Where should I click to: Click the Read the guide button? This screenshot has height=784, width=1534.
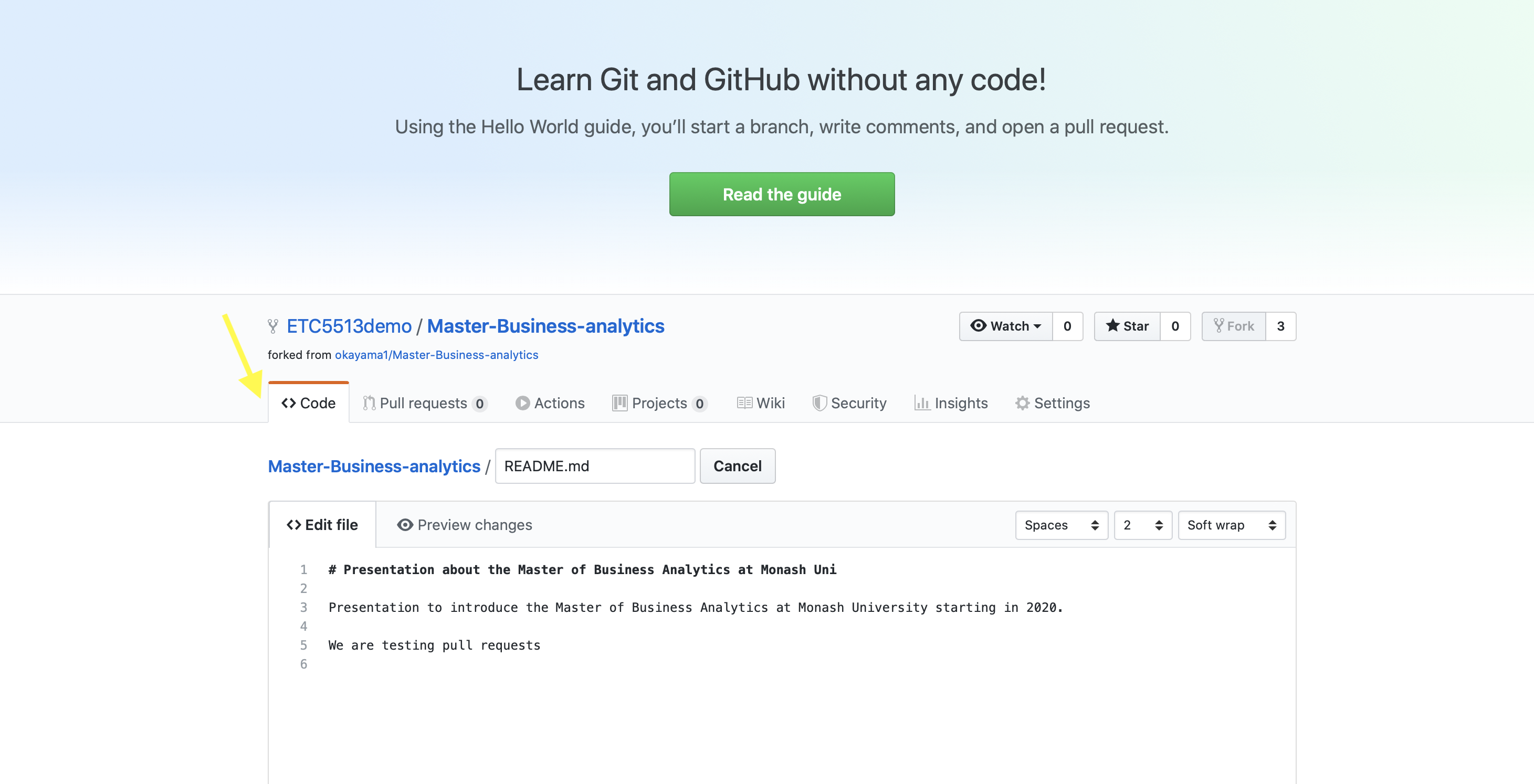781,194
